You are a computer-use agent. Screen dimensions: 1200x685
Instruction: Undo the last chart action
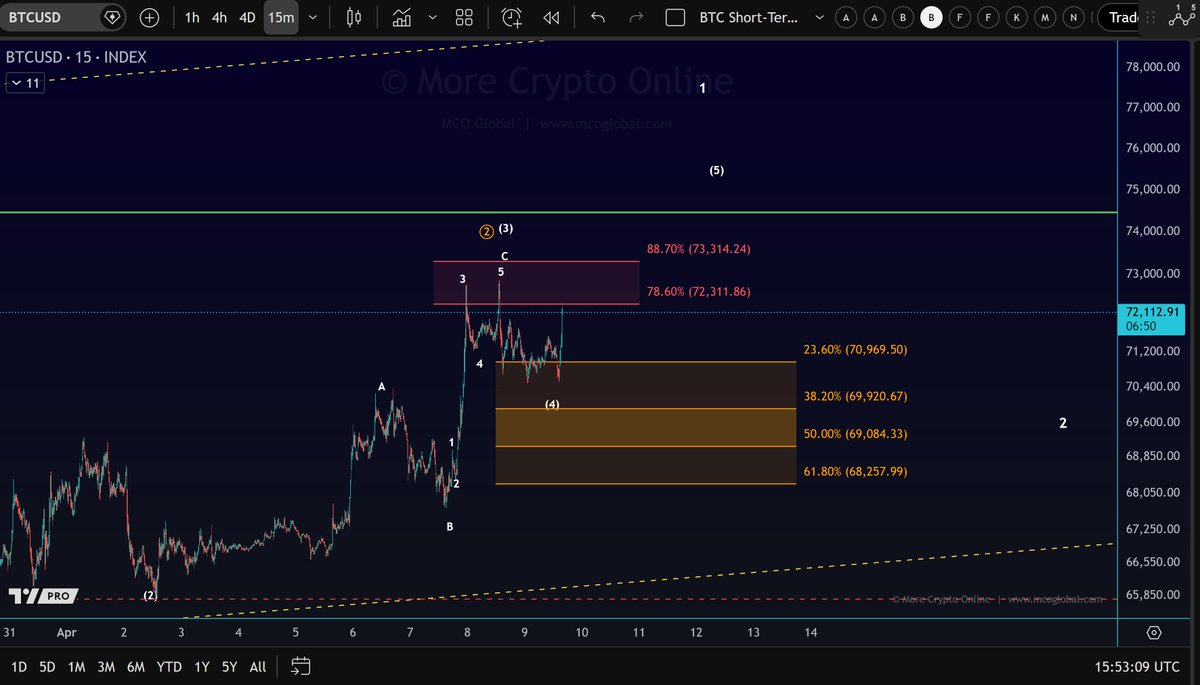point(598,17)
